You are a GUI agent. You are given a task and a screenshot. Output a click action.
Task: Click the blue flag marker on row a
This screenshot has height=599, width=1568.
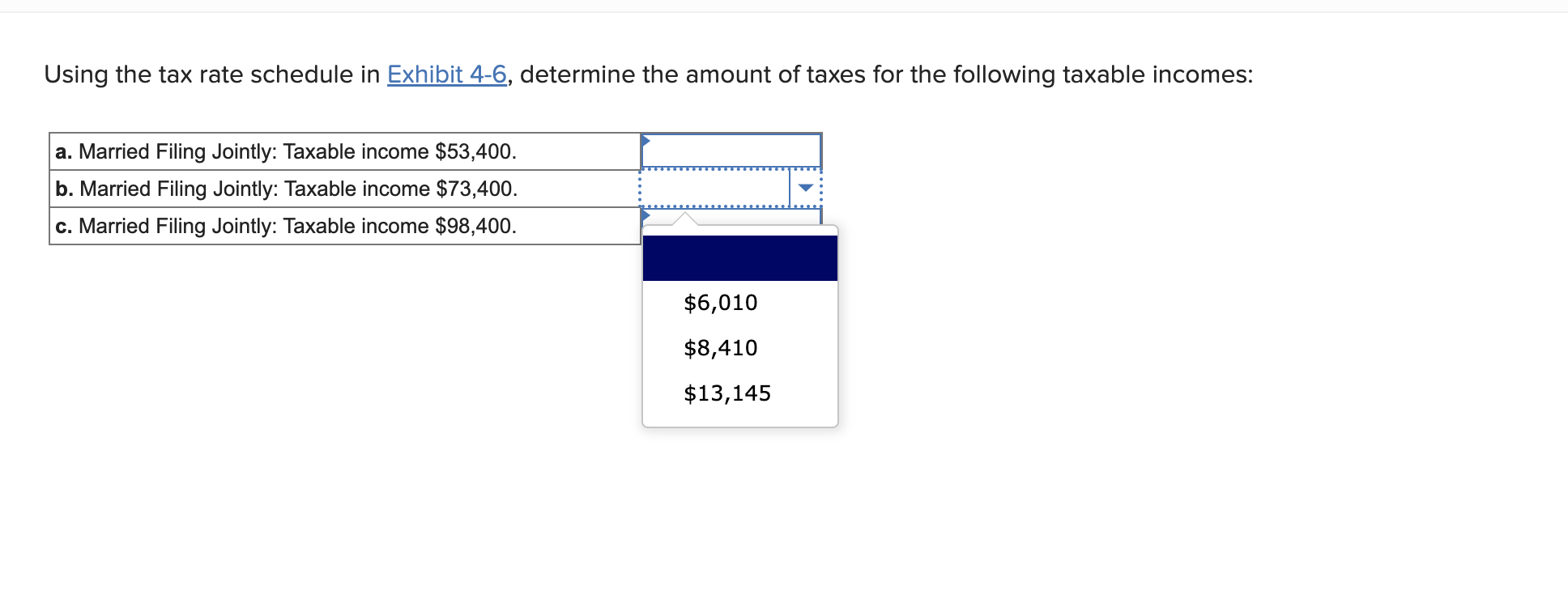646,141
